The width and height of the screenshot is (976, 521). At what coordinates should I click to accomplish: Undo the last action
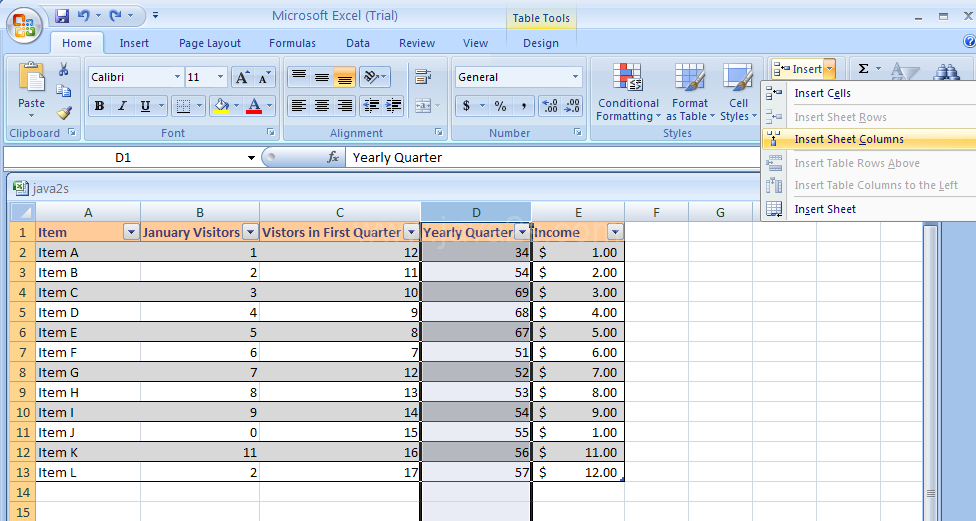pos(83,16)
